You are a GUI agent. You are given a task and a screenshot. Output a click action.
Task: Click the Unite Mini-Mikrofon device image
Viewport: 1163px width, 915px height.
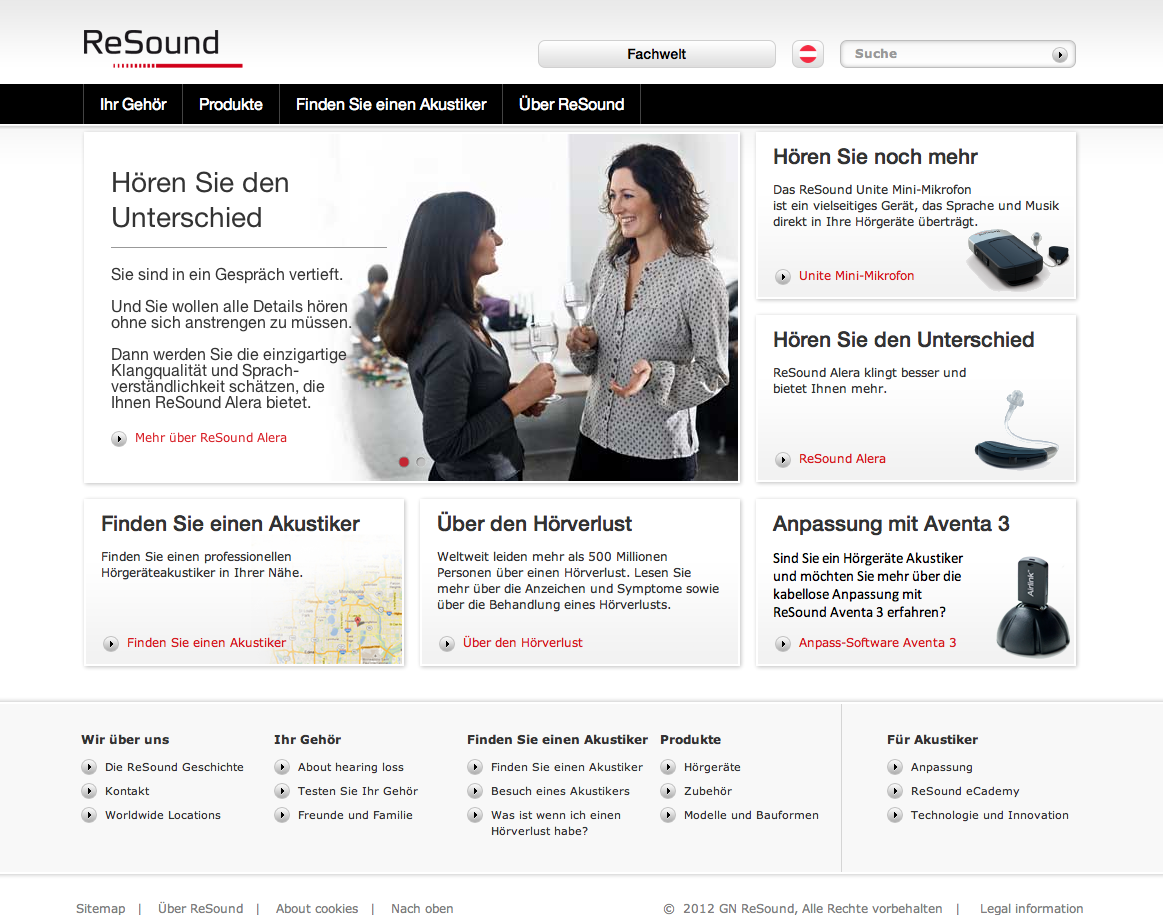[1017, 260]
